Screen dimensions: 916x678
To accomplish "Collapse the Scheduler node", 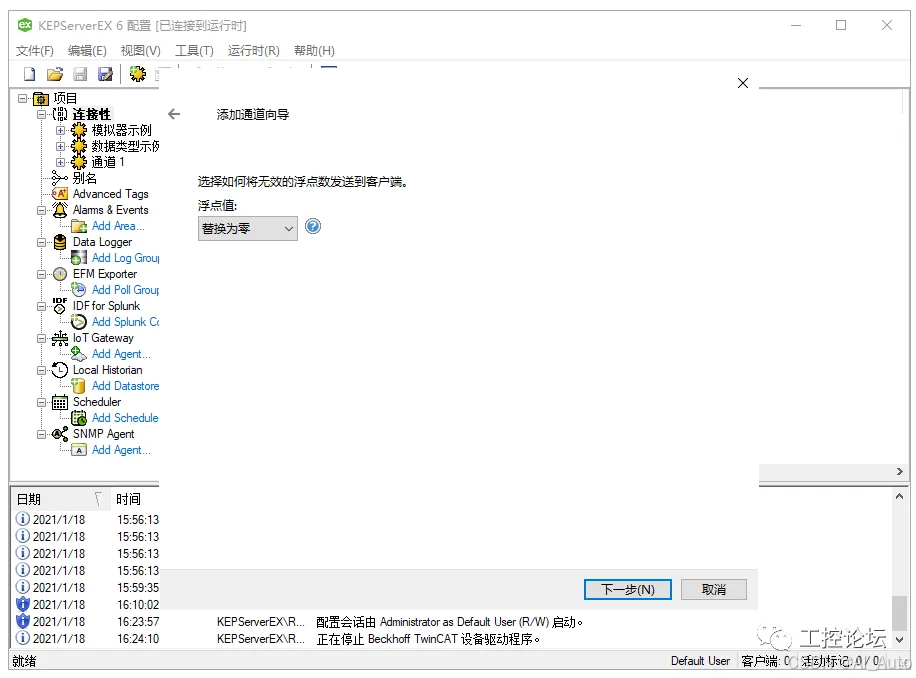I will [x=41, y=402].
